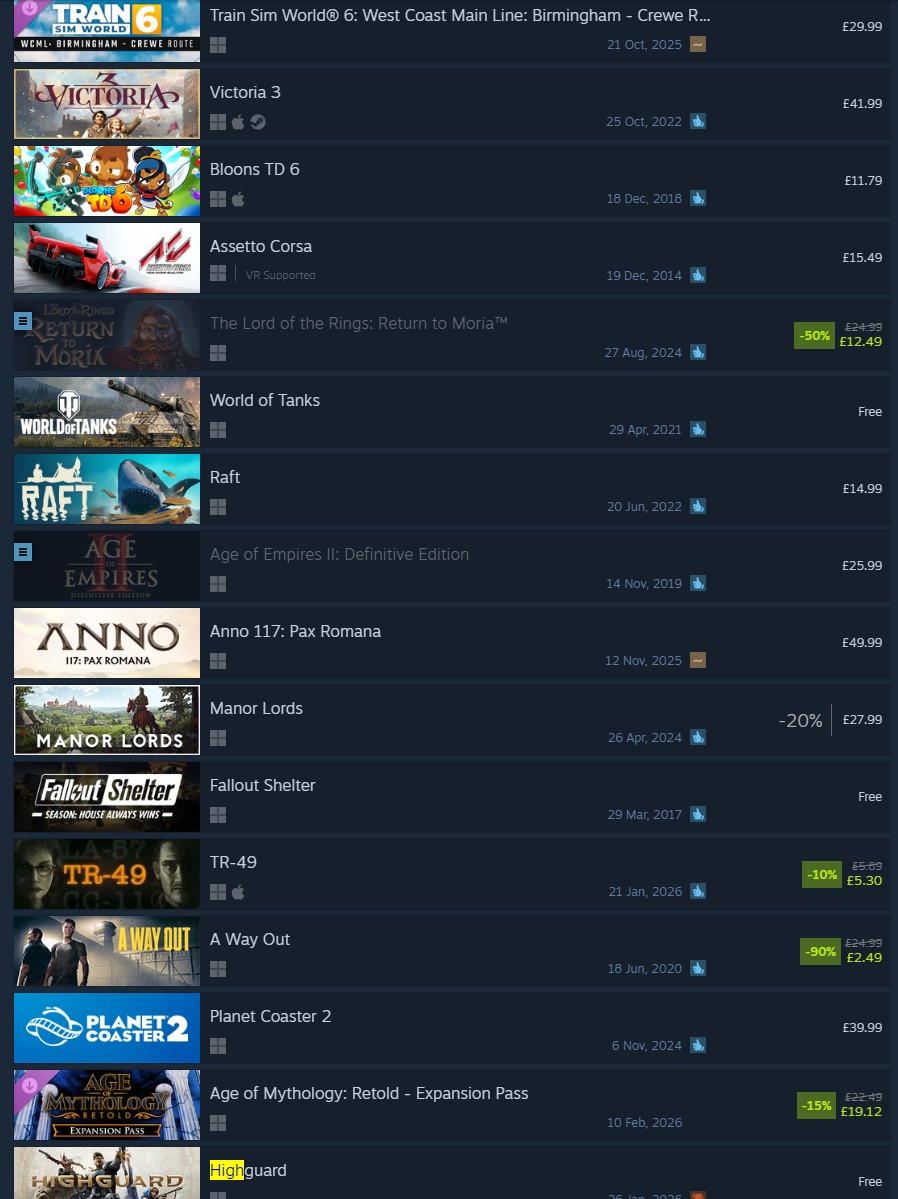Click the Planet Coaster 2 thumbnail image
The width and height of the screenshot is (898, 1199).
coord(107,1028)
